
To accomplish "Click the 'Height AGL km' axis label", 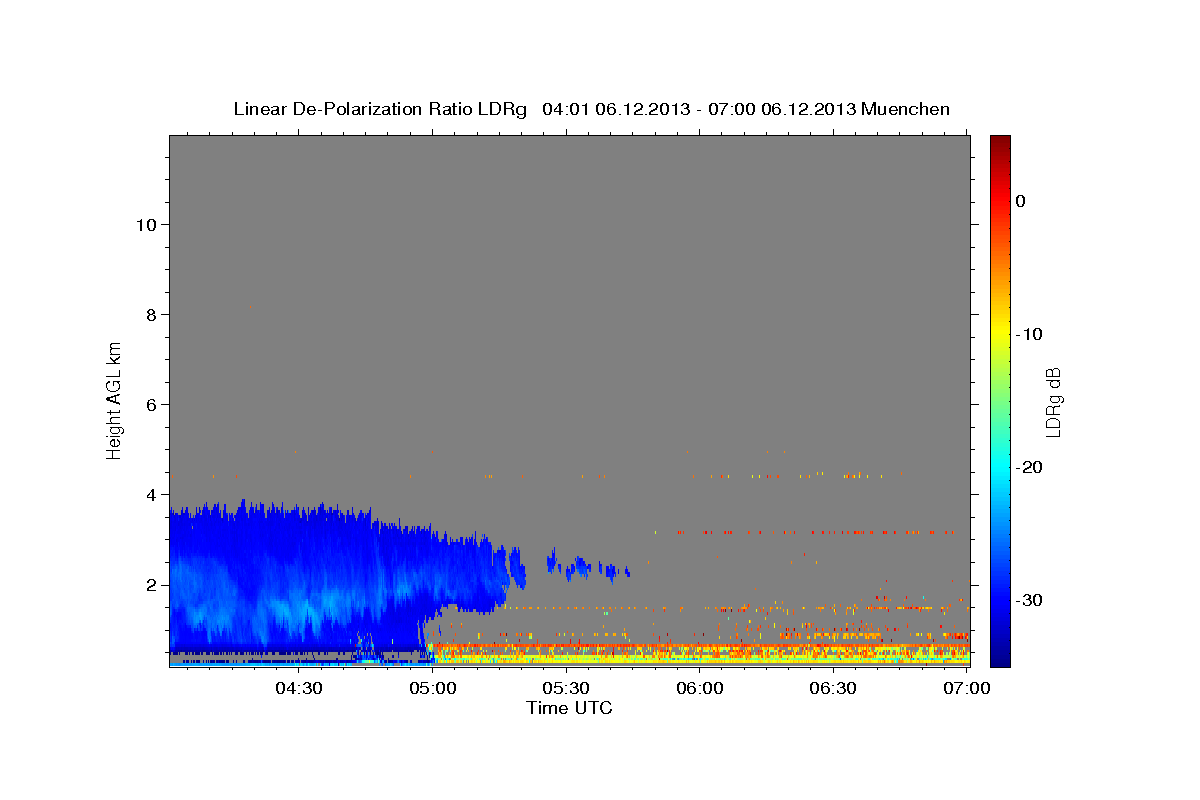I will coord(114,399).
